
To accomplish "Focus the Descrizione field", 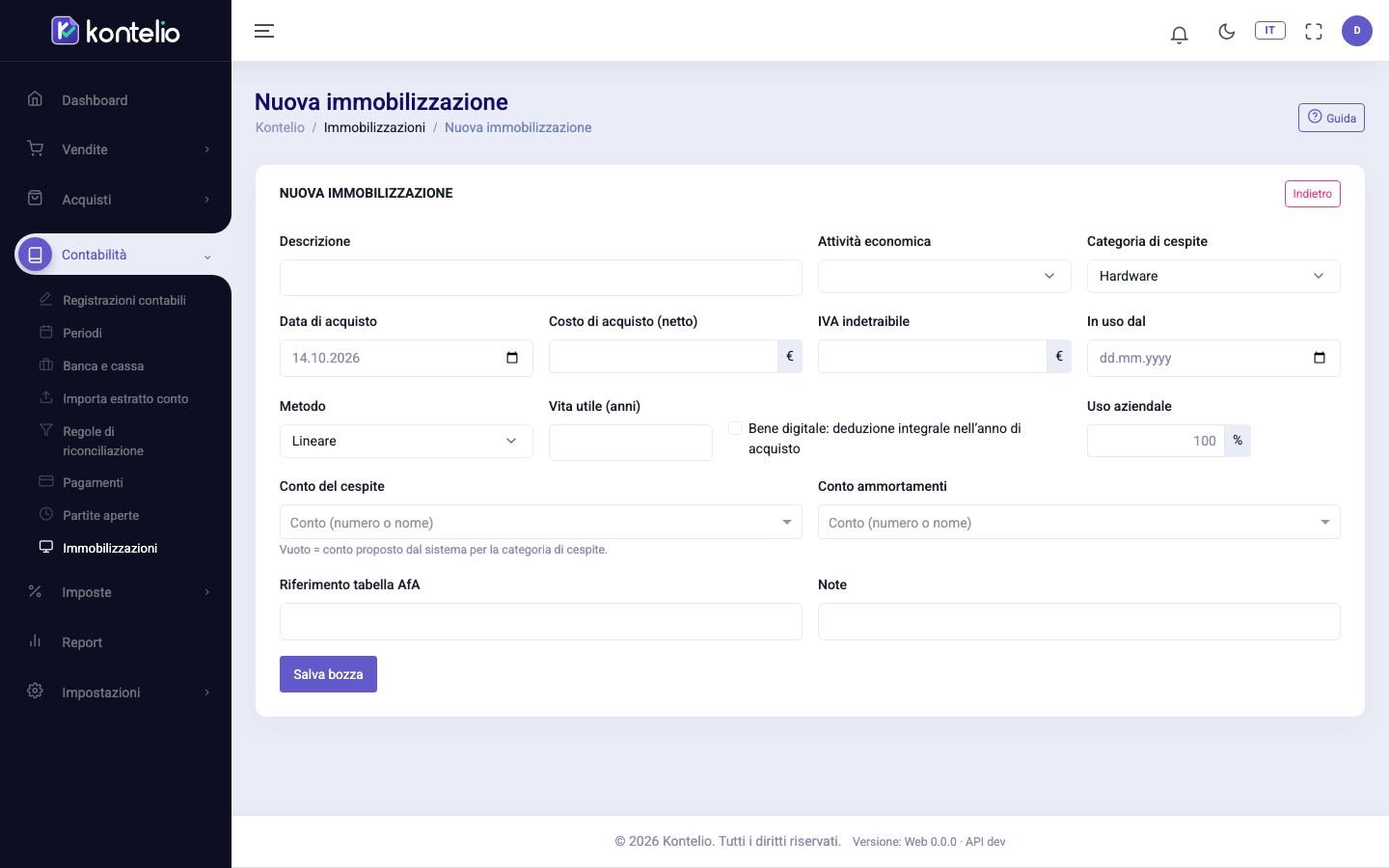I will pyautogui.click(x=540, y=278).
